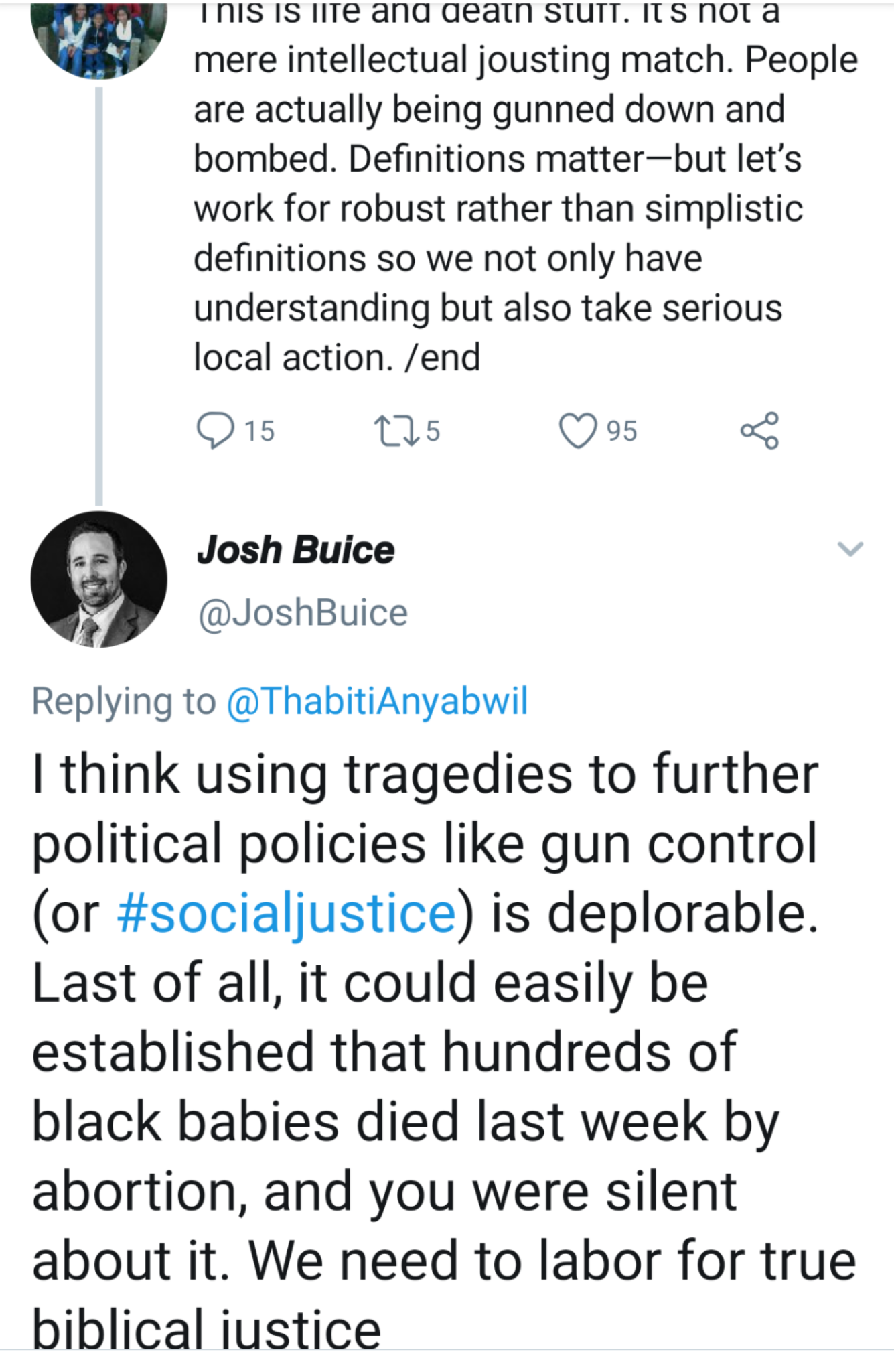Like the tweet with heart icon

(577, 430)
